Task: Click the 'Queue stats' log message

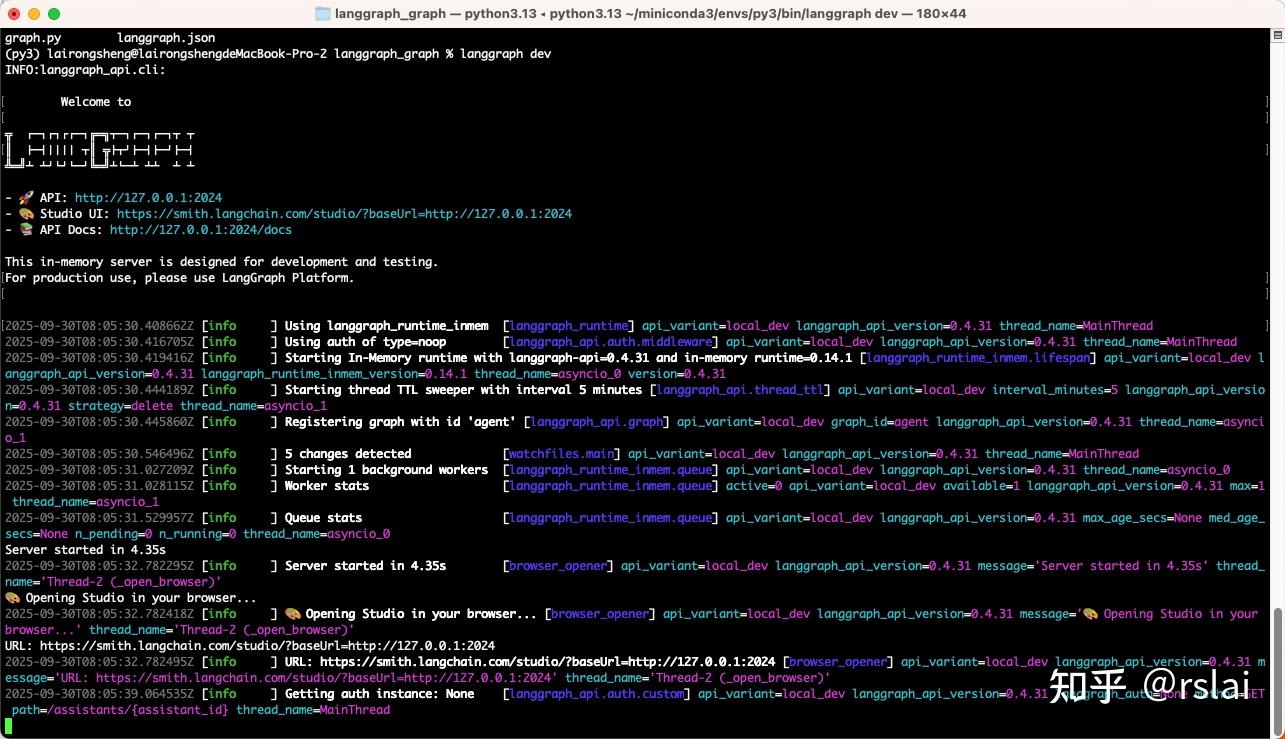Action: [x=324, y=518]
